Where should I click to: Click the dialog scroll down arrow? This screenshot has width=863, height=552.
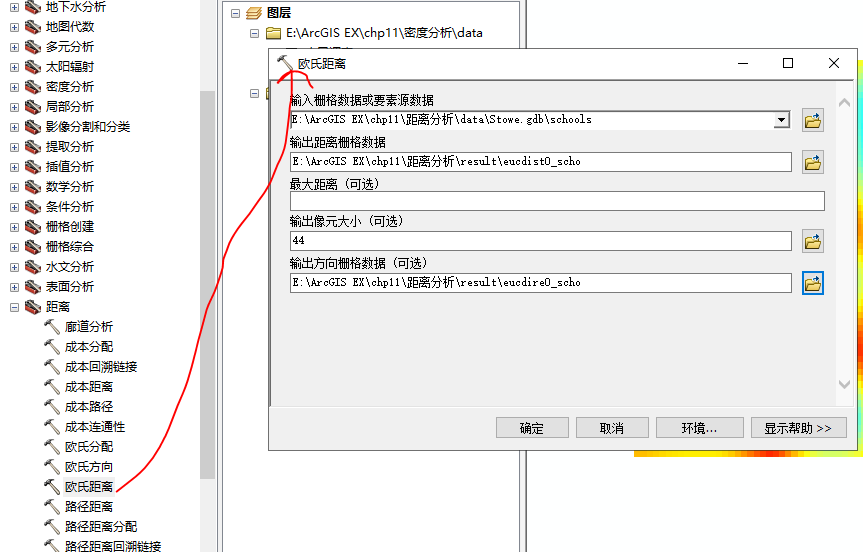tap(844, 384)
